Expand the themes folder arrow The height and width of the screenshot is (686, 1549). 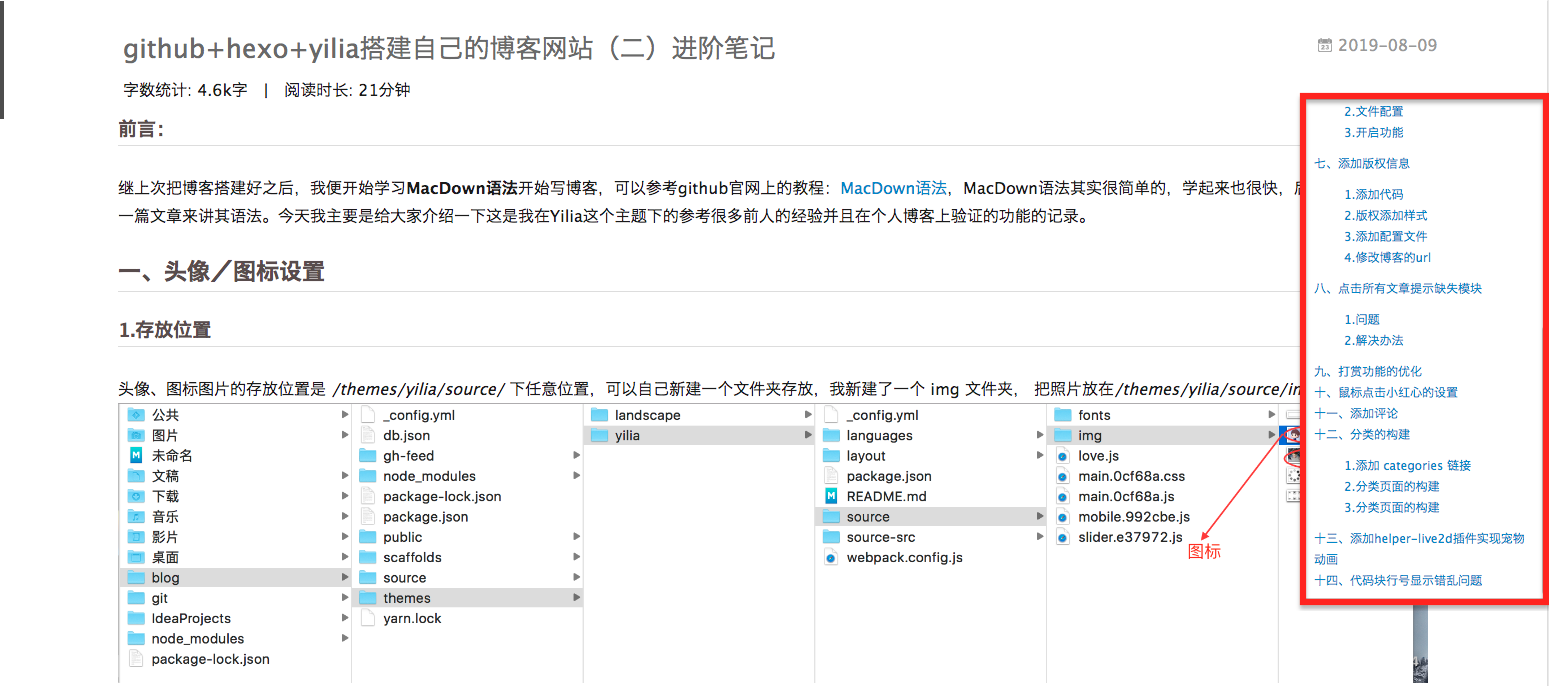[576, 598]
